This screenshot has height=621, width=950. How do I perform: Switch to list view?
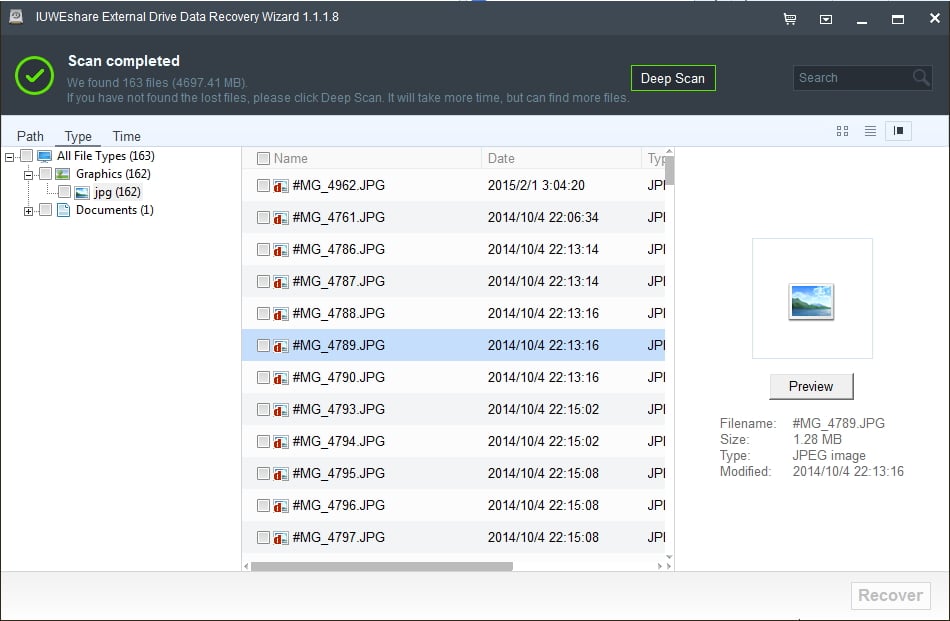pyautogui.click(x=870, y=131)
